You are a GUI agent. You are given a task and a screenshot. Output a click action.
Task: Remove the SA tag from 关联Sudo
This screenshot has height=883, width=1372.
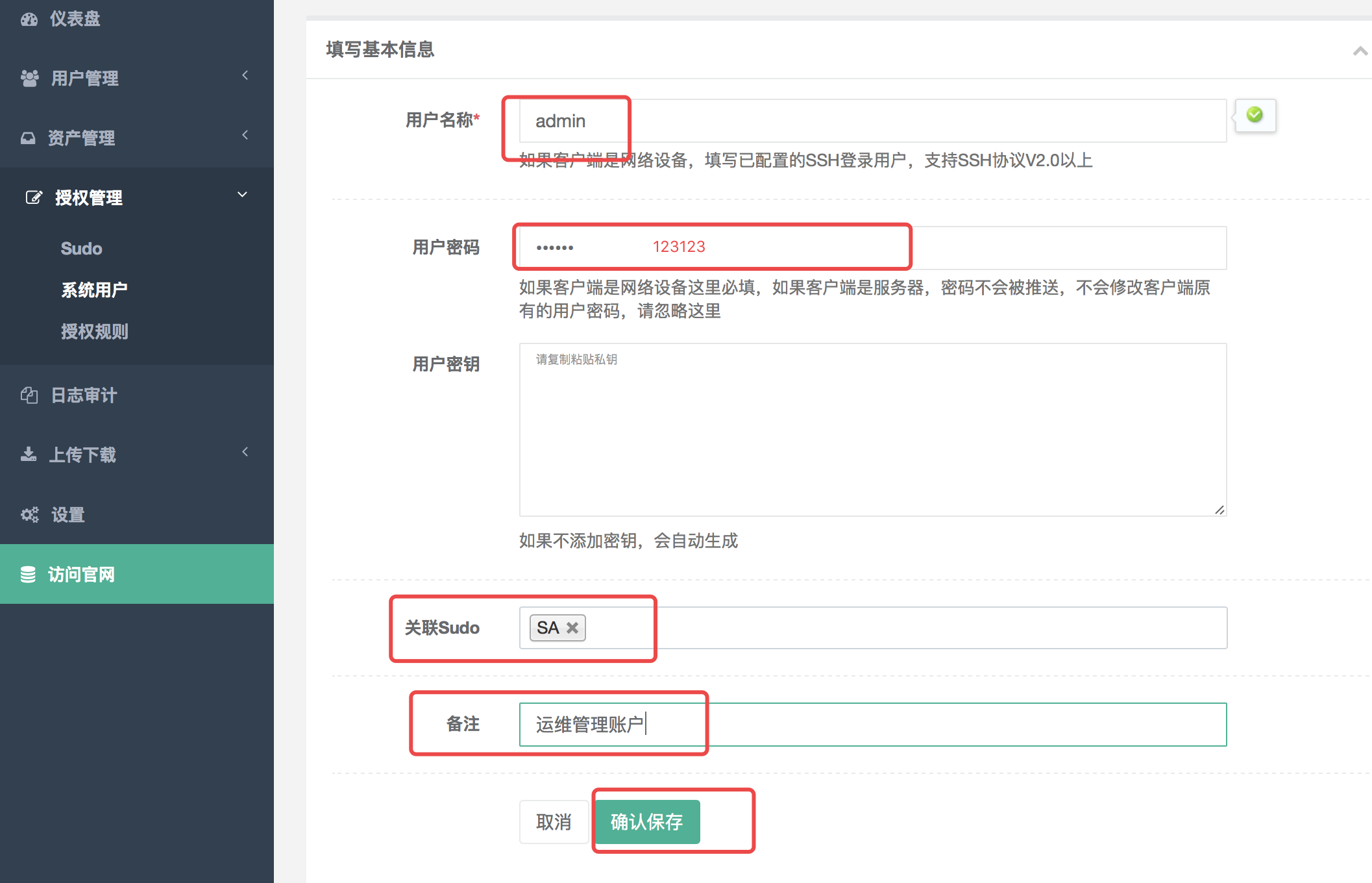[572, 628]
